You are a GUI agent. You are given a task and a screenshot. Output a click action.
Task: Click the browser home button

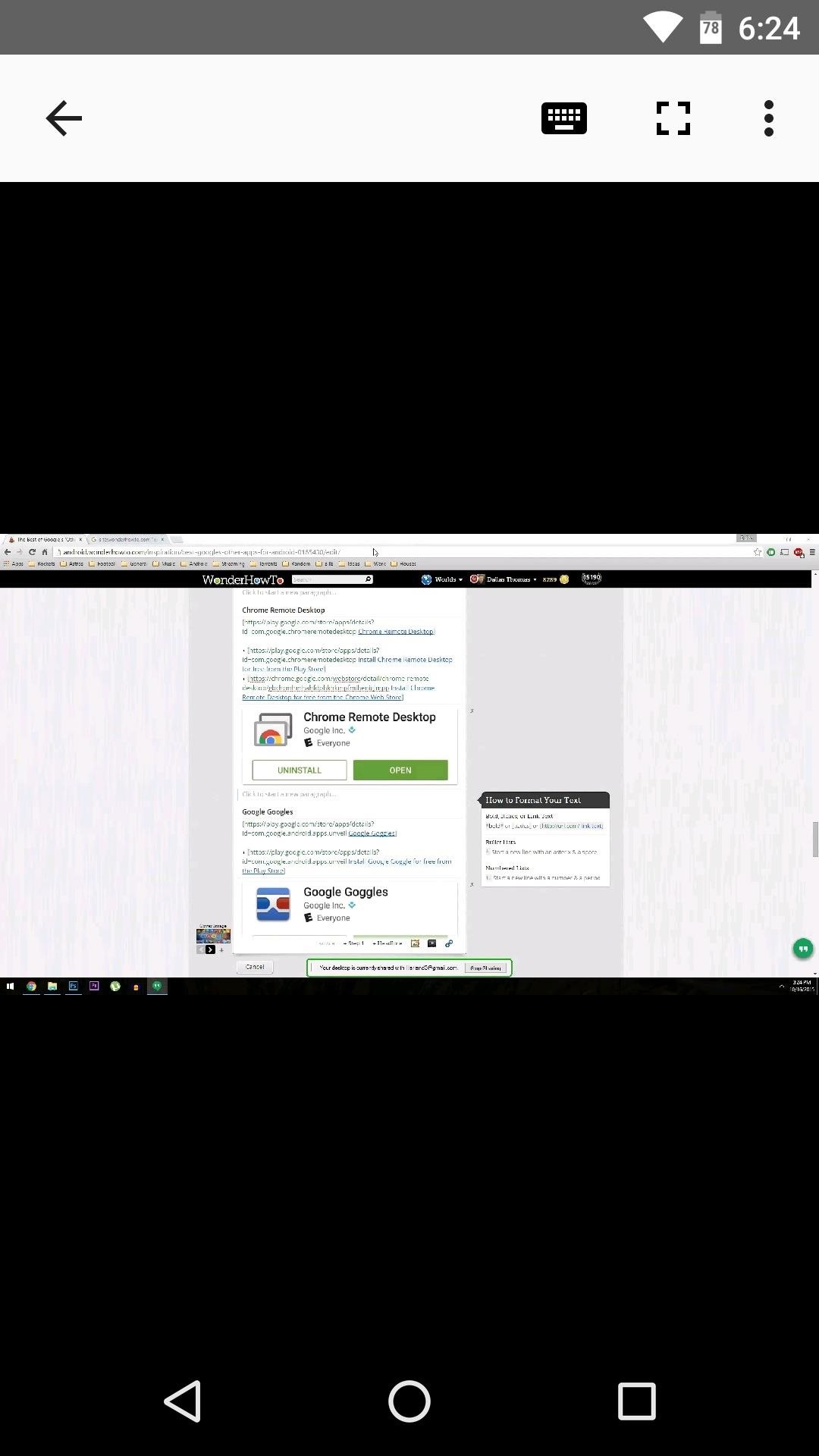(45, 552)
